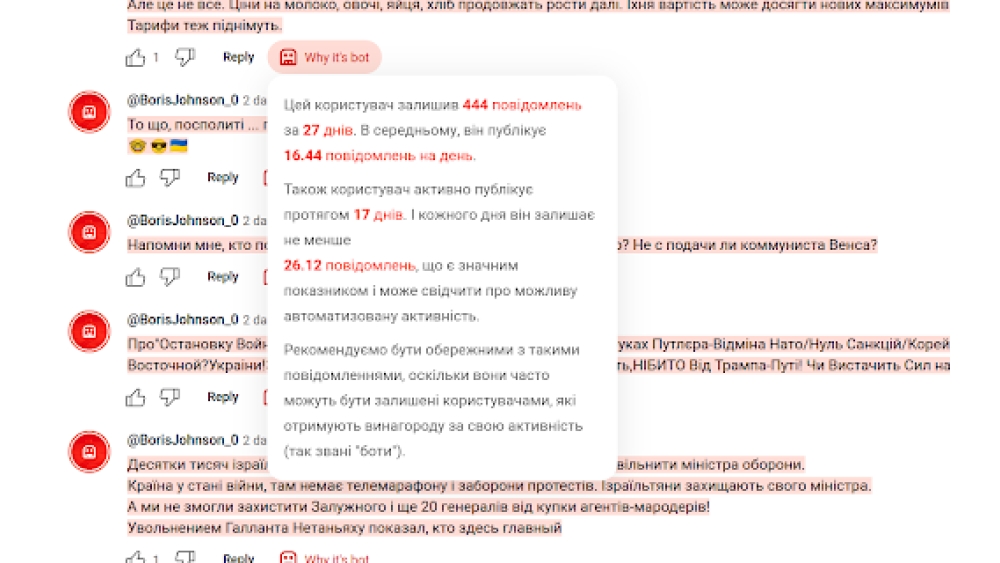1000x563 pixels.
Task: Click the 'Why it's bot' button under top comment
Action: coord(325,57)
